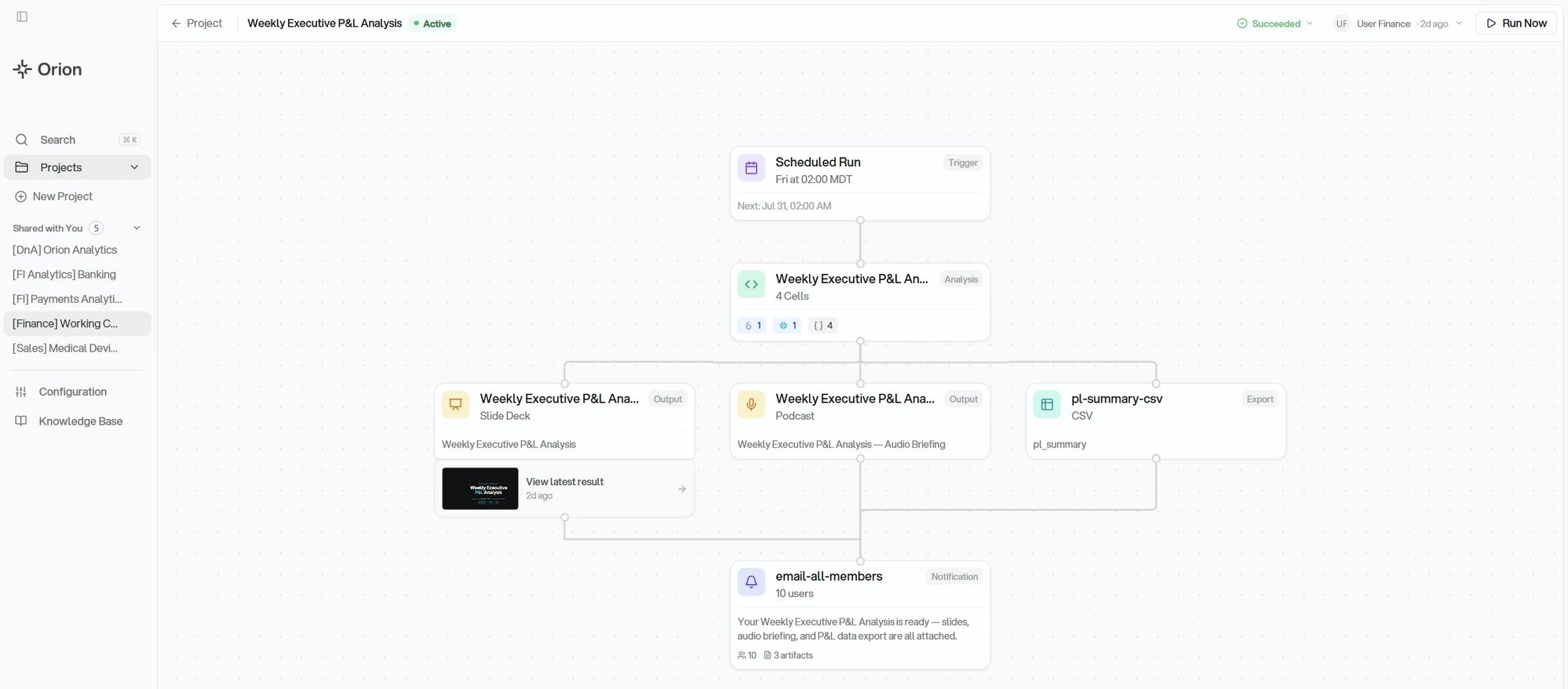Open [FI Analytics] Banking project
The width and height of the screenshot is (1568, 689).
64,274
